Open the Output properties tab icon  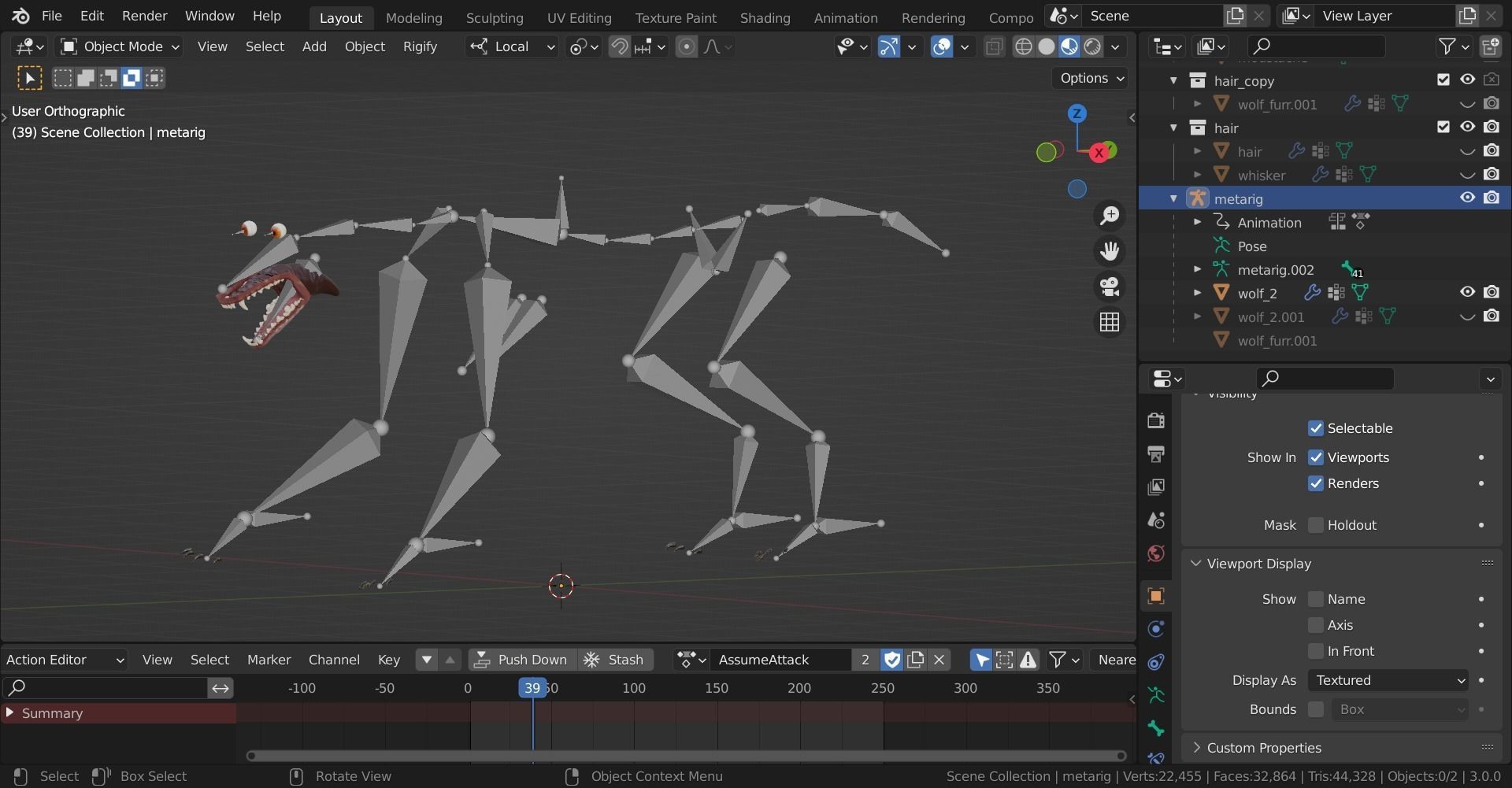point(1156,454)
